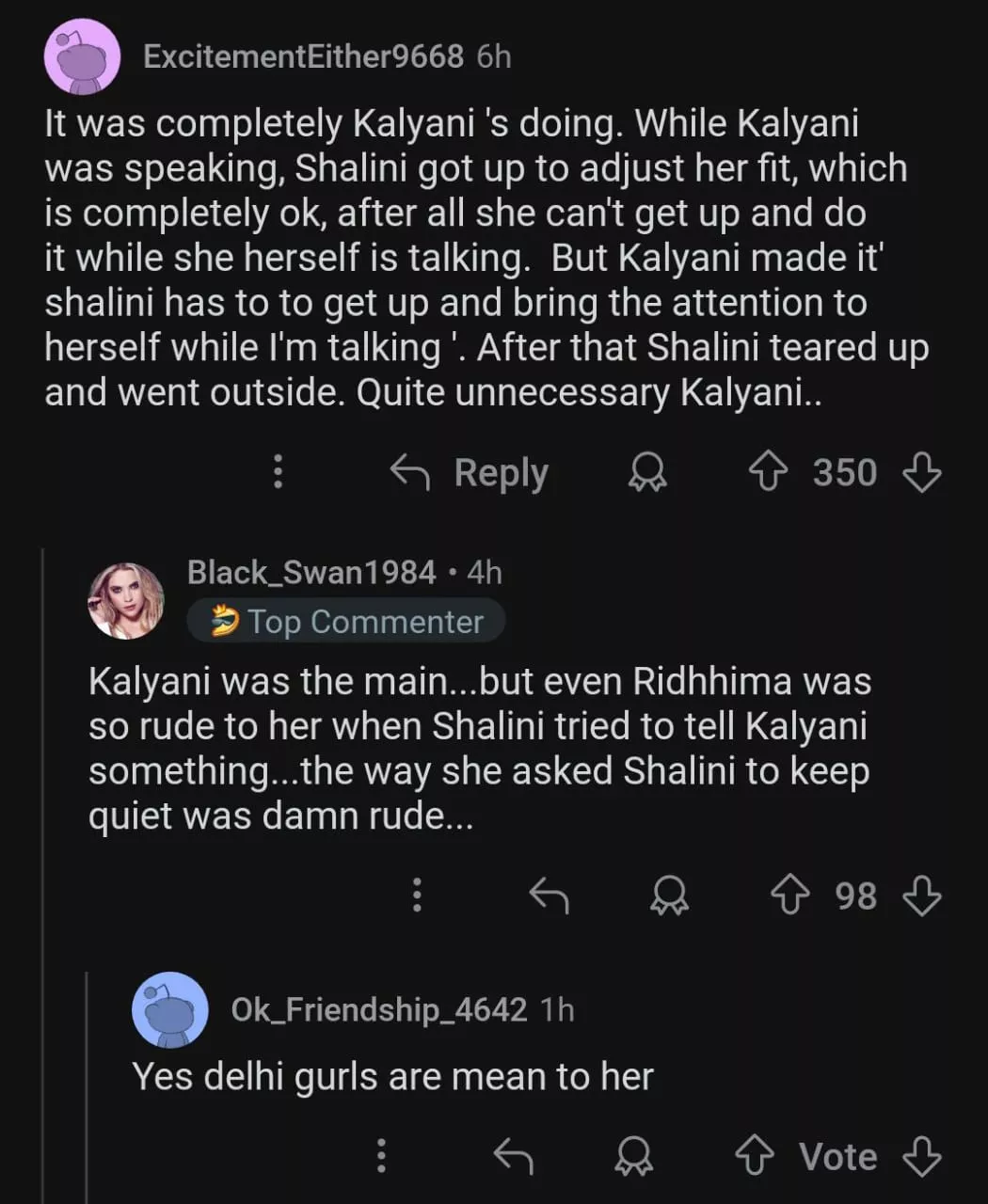
Task: Open more options for ExcitementEither9668's comment
Action: coord(278,472)
